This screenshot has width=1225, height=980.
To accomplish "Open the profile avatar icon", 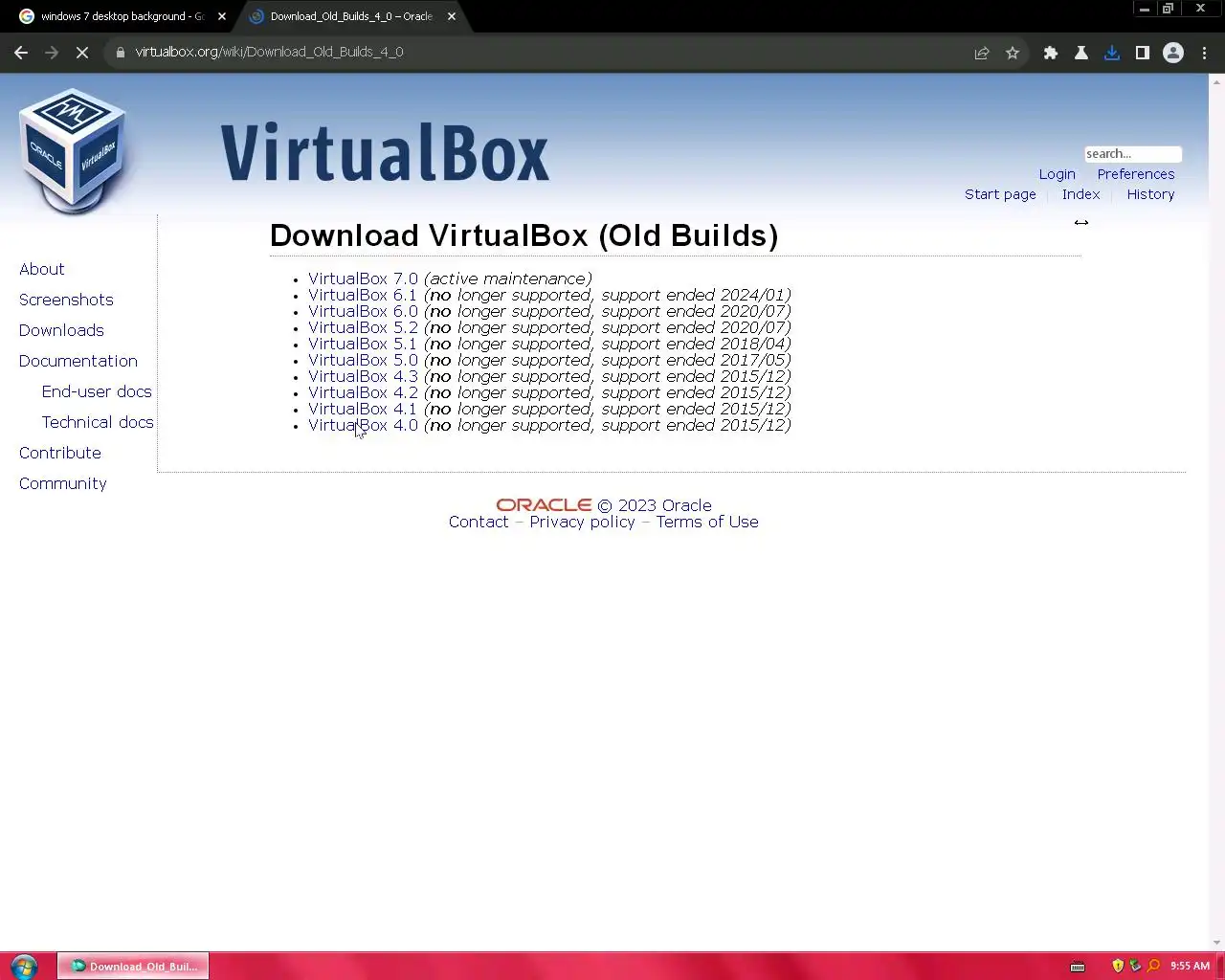I will (x=1173, y=53).
